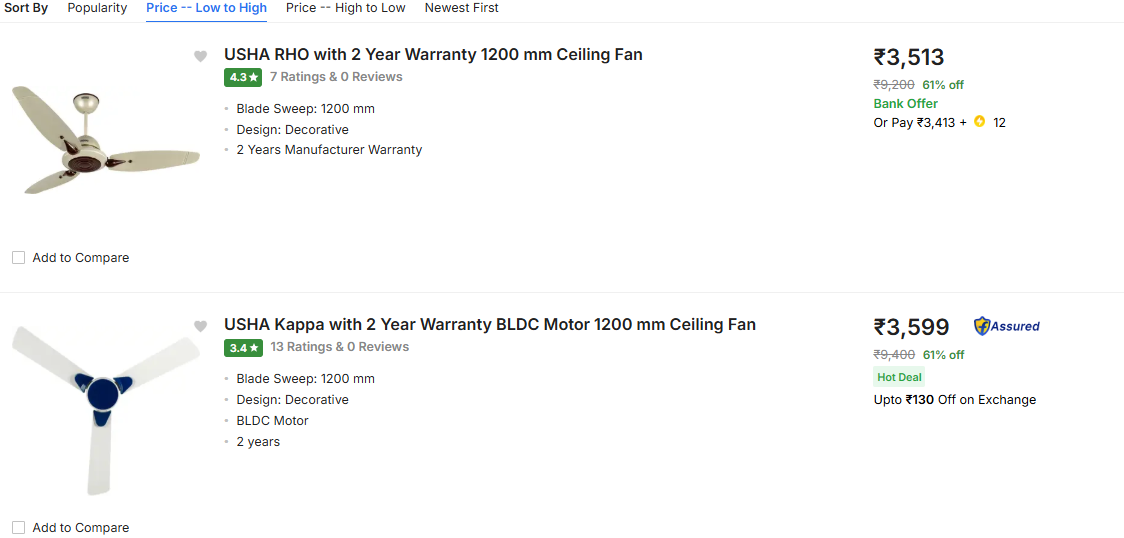Click the coin icon beside 12
1124x538 pixels.
979,122
